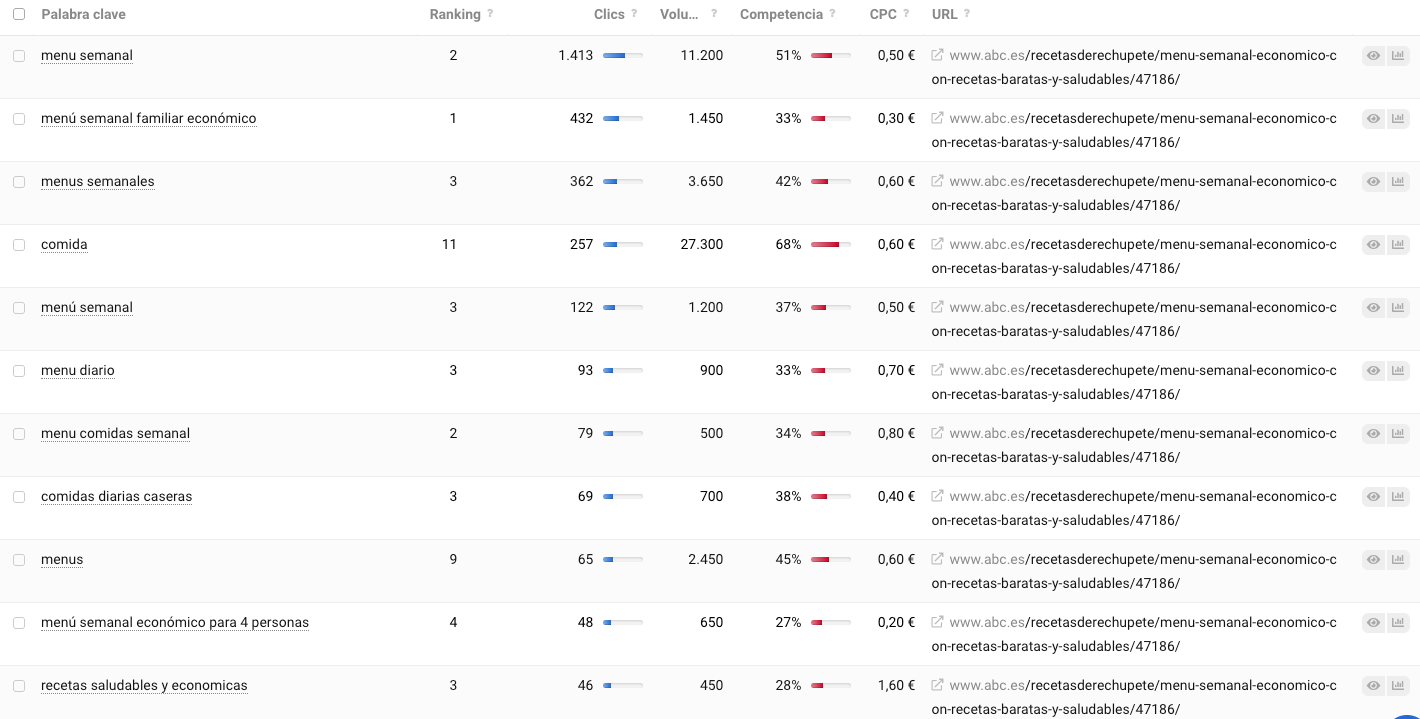Sort table by Clics column header
1420x719 pixels.
tap(608, 15)
